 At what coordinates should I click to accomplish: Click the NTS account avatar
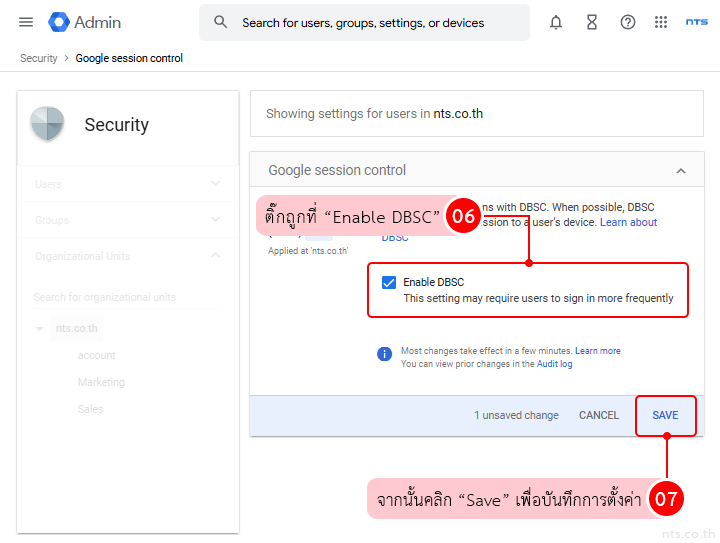coord(697,22)
